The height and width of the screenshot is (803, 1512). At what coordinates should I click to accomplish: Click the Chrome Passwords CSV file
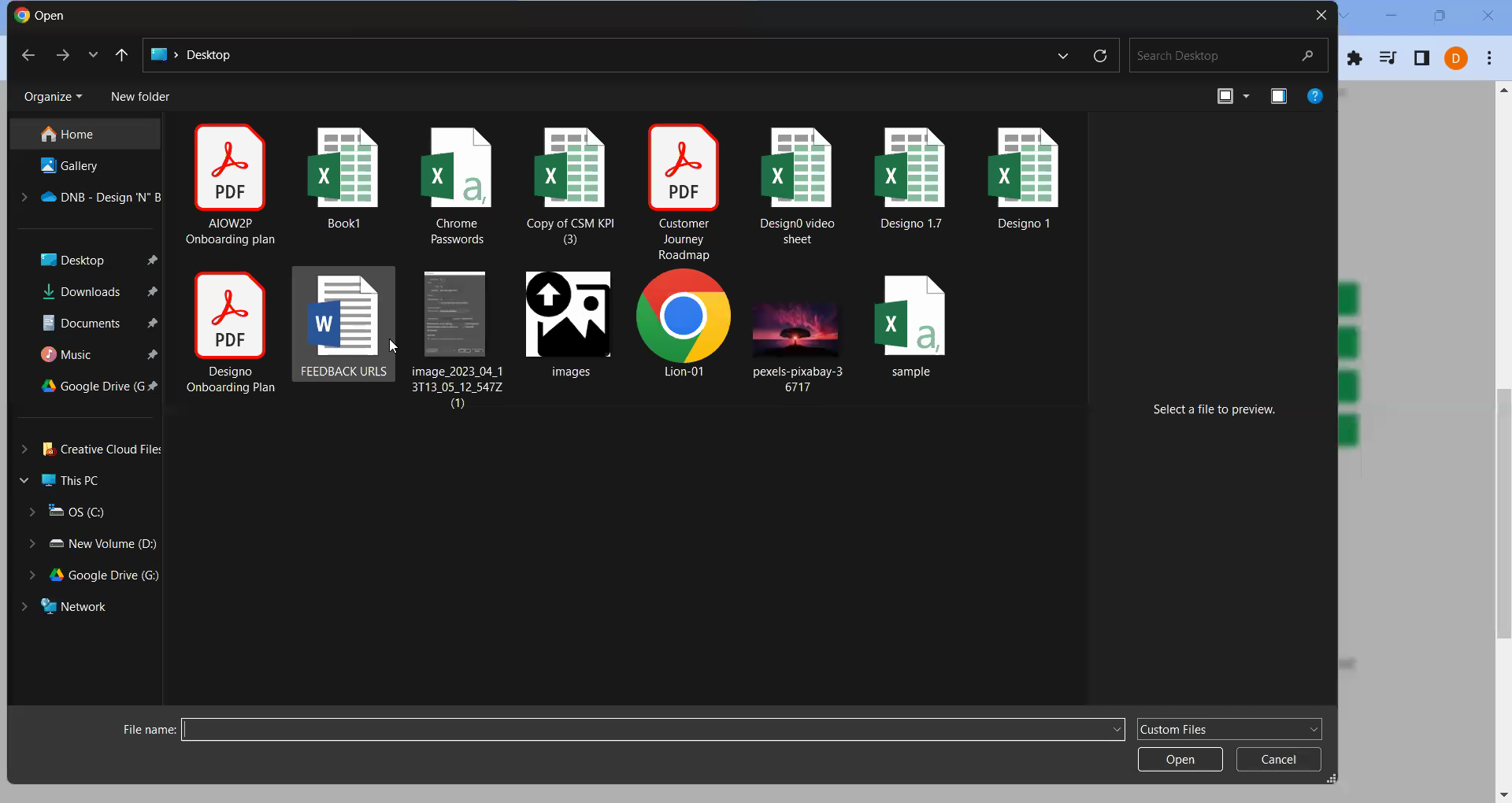[457, 168]
